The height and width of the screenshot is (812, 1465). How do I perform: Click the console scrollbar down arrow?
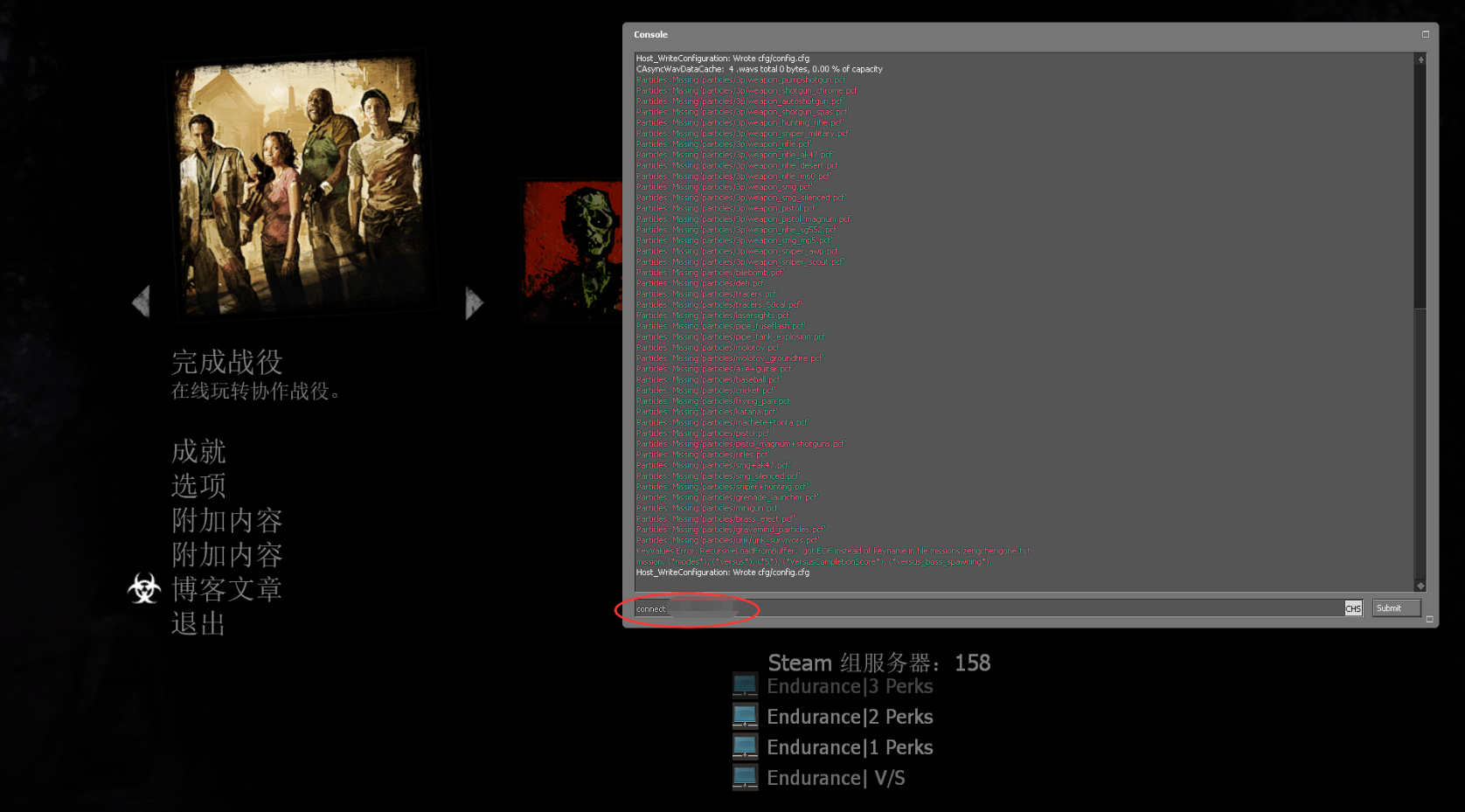click(1420, 586)
